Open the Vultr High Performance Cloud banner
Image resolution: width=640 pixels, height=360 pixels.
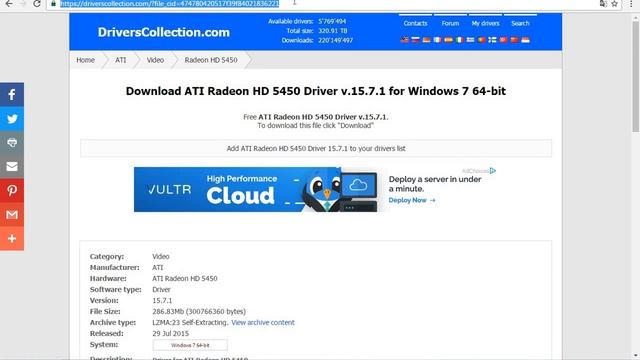coord(256,189)
